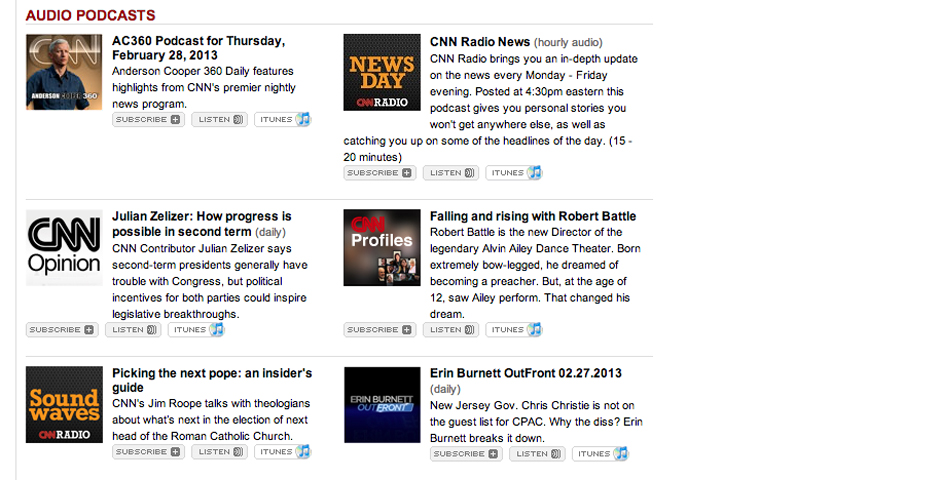940x480 pixels.
Task: Open the CNN Profiles thumbnail
Action: (382, 247)
